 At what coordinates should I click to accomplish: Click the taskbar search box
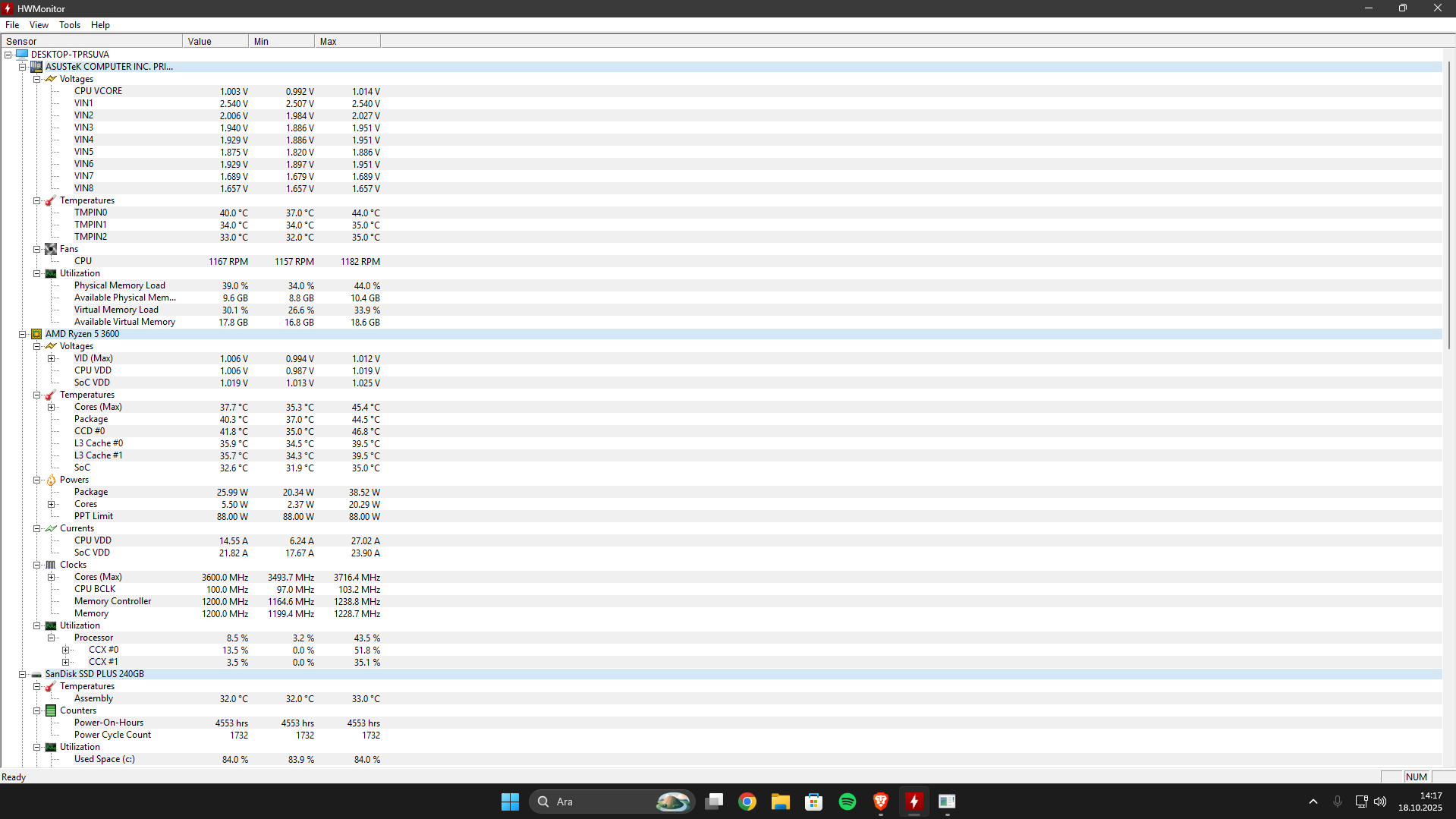tap(612, 802)
